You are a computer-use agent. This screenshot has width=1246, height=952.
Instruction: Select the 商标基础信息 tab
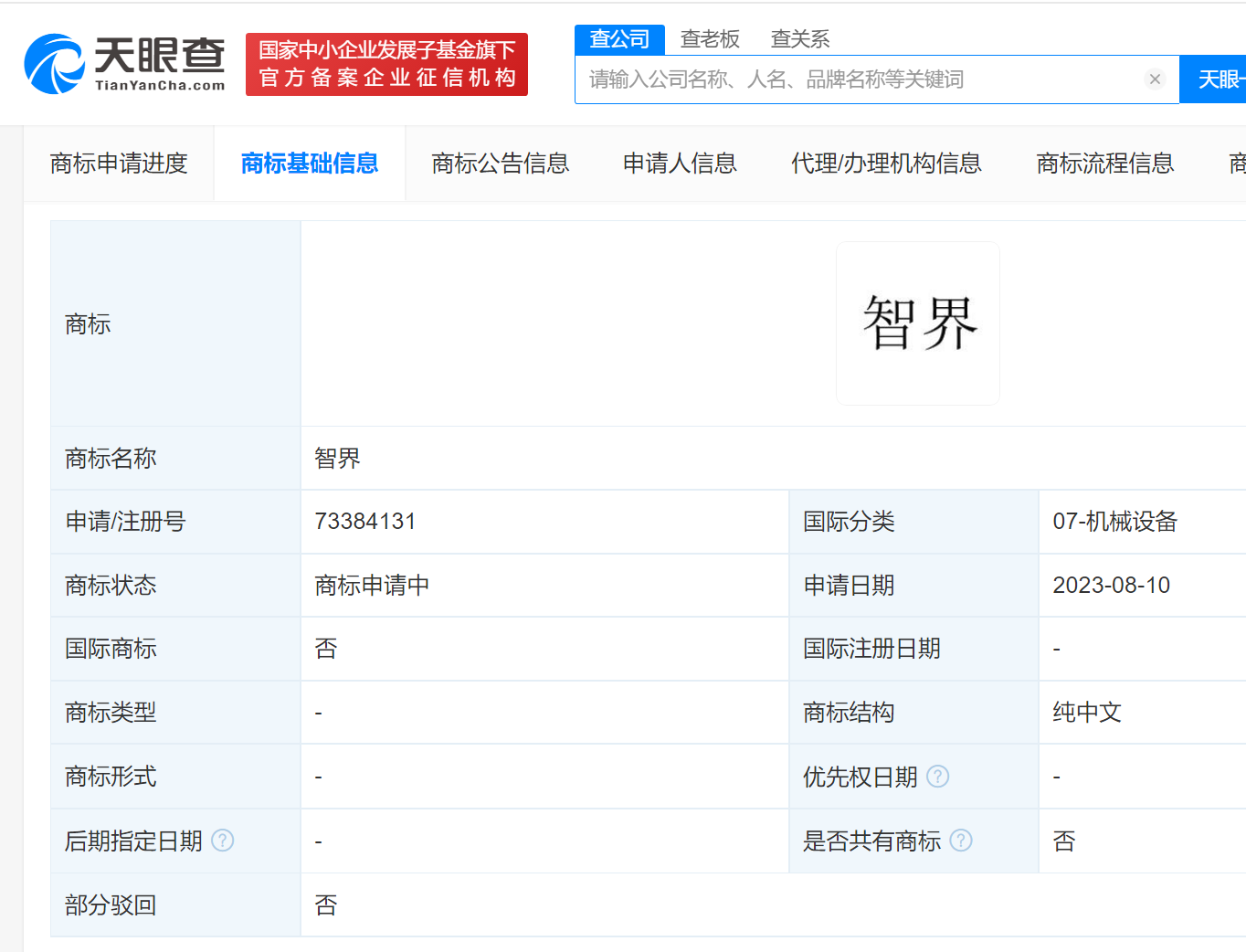coord(310,164)
